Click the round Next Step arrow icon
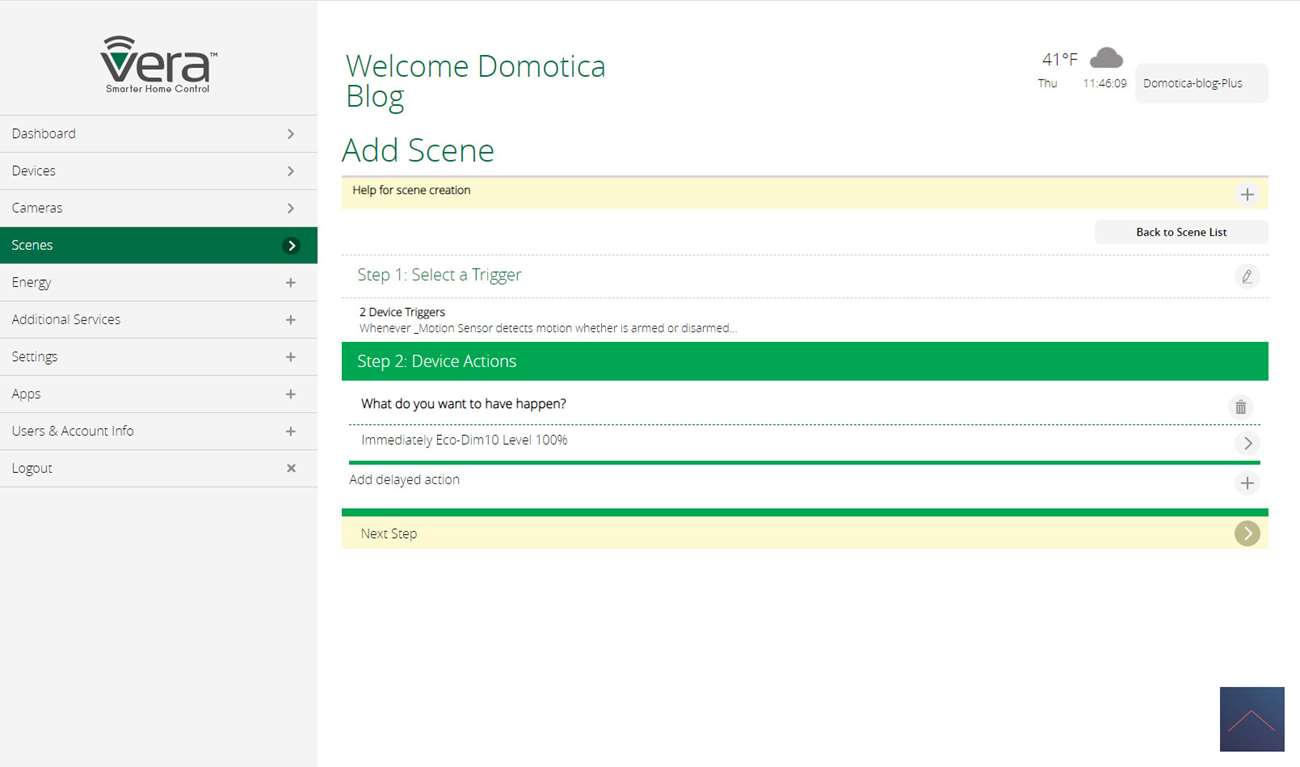Screen dimensions: 1300x767 [x=1246, y=534]
